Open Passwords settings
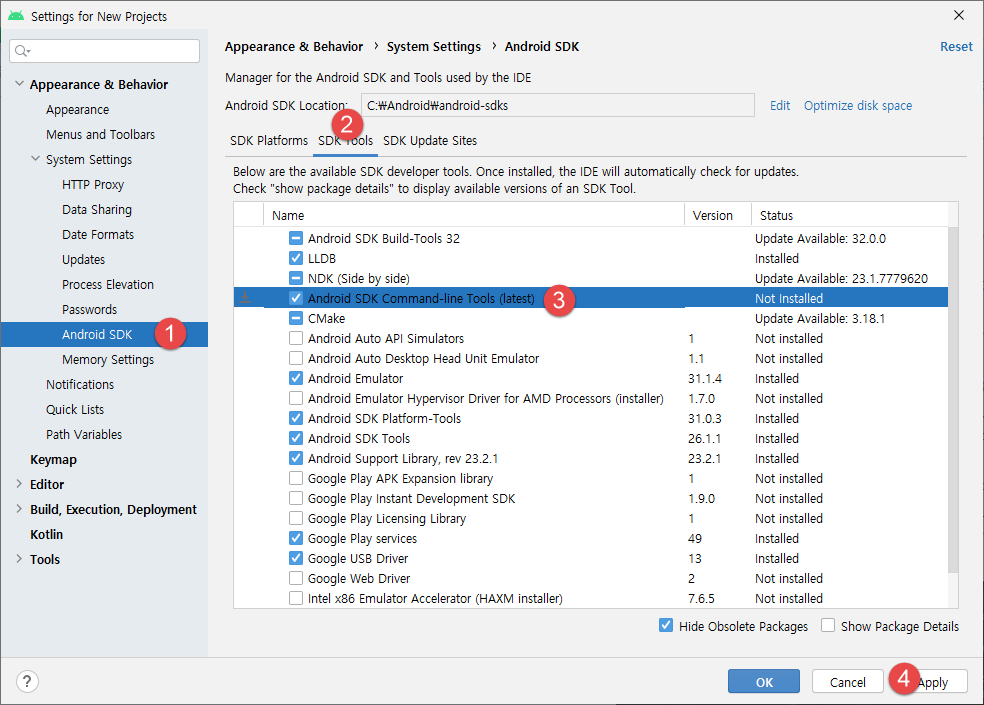This screenshot has height=705, width=984. pos(89,309)
